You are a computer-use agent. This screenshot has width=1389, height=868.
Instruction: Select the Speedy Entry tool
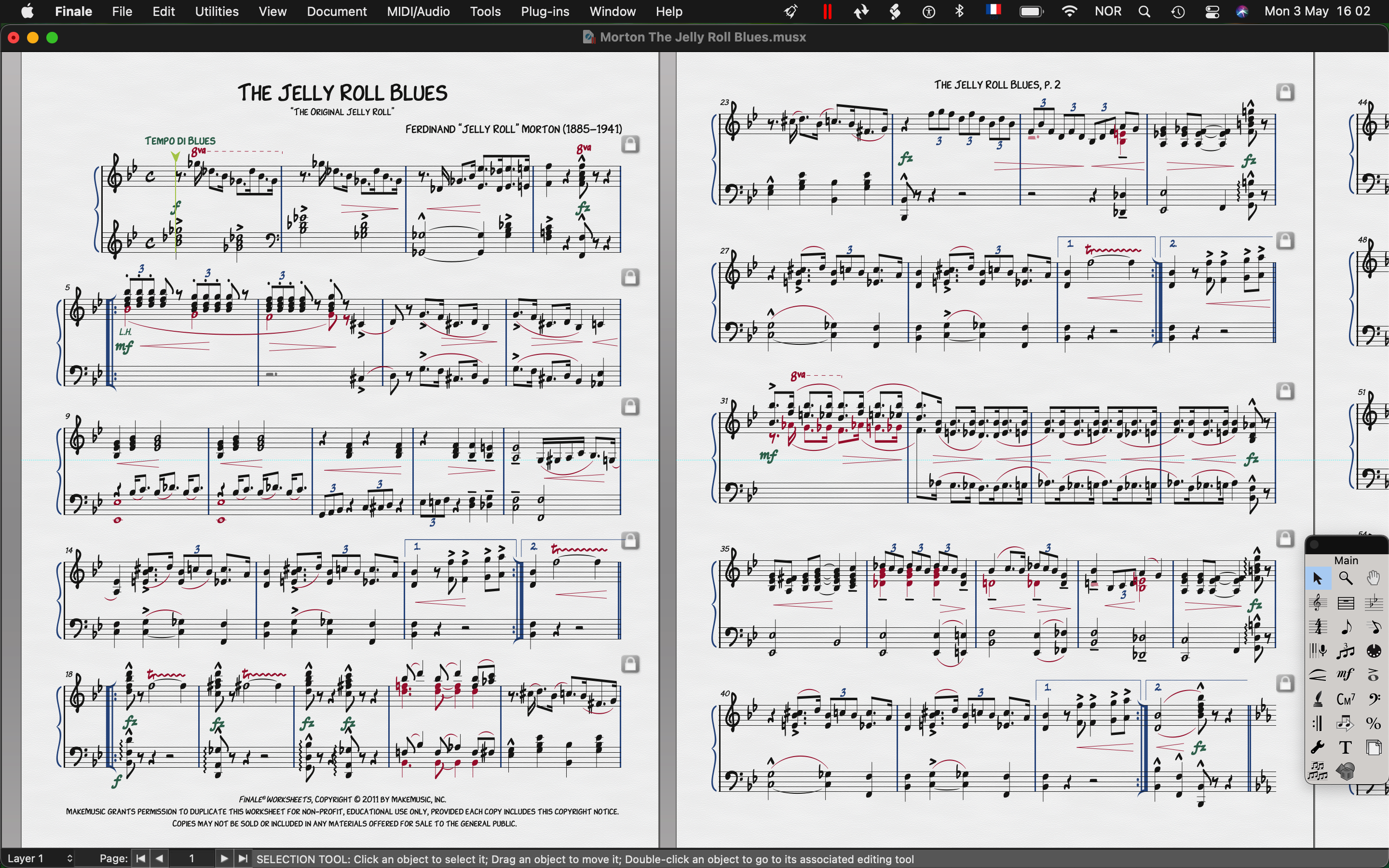[x=1374, y=627]
